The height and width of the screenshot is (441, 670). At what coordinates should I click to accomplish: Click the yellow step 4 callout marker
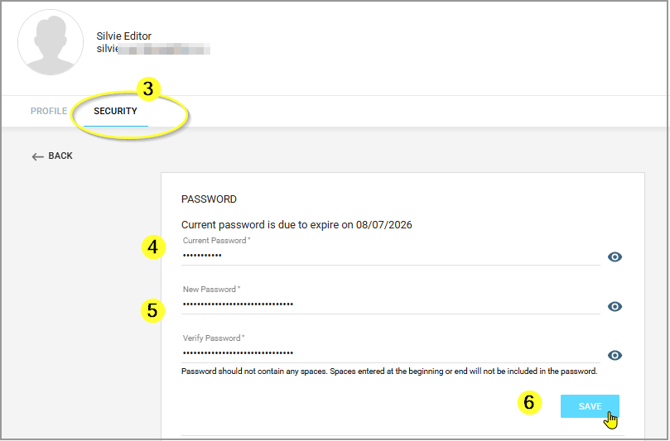pos(152,248)
